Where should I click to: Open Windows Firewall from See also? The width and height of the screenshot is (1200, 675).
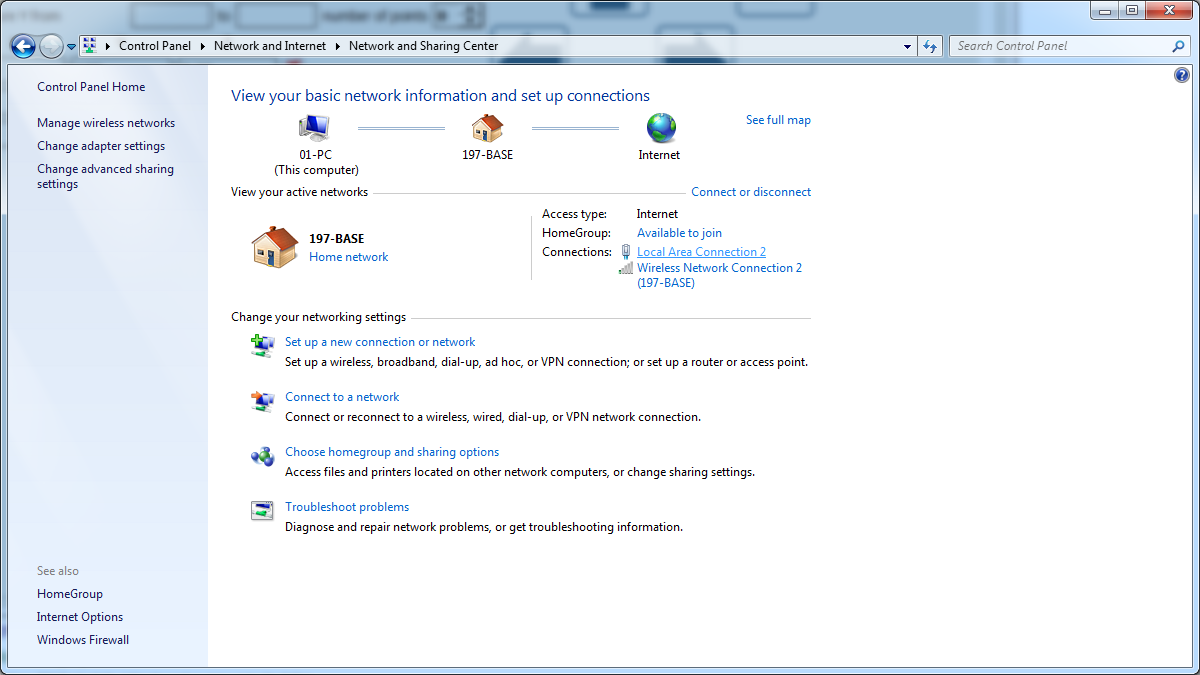83,640
